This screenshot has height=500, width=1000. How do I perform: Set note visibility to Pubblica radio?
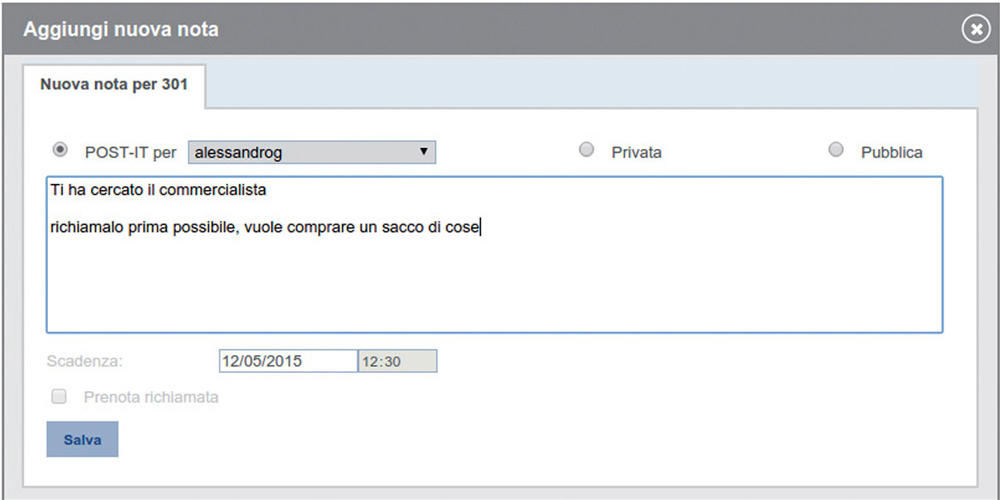(836, 150)
